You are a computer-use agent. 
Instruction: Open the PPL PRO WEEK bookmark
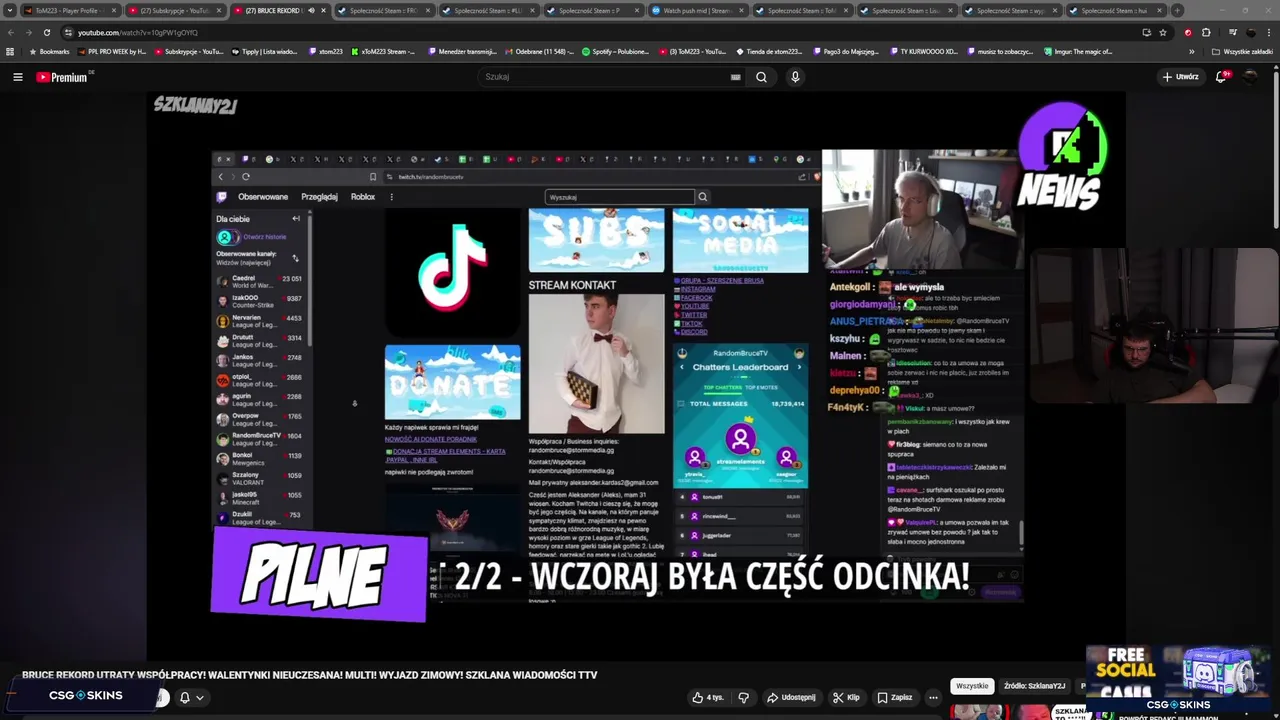click(112, 51)
